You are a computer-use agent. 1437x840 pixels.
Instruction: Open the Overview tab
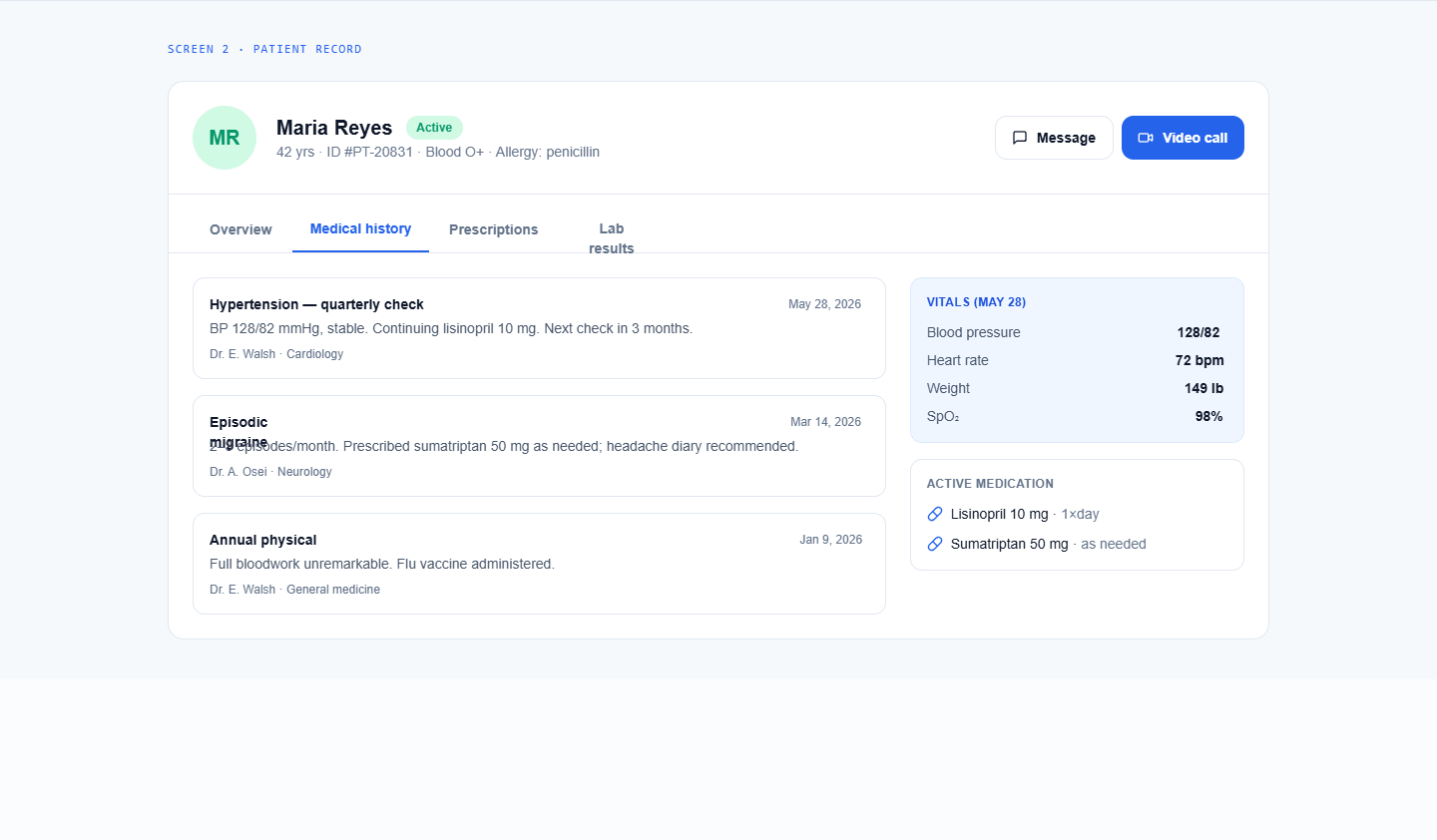tap(240, 229)
